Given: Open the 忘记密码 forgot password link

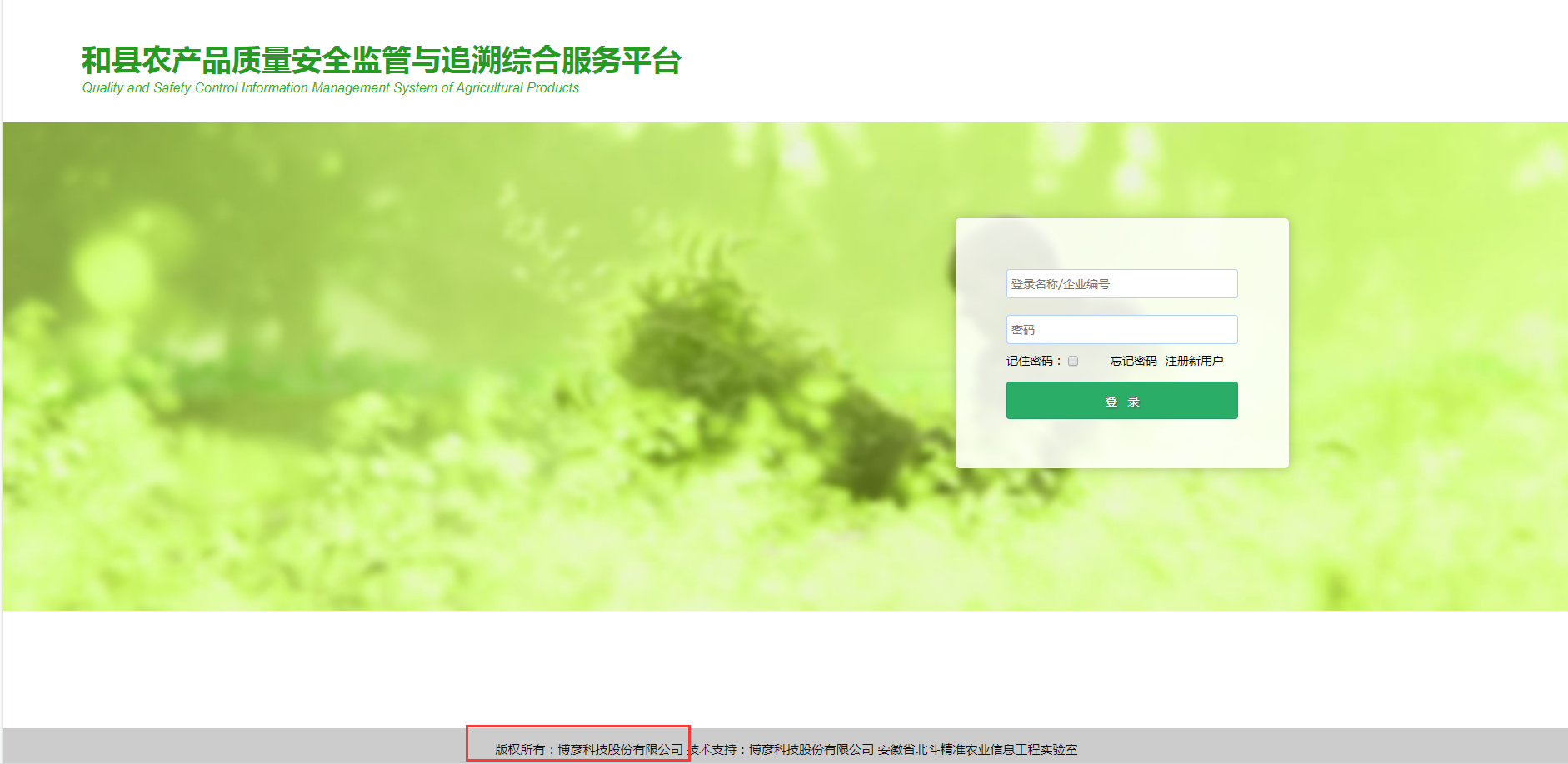Looking at the screenshot, I should (1133, 361).
